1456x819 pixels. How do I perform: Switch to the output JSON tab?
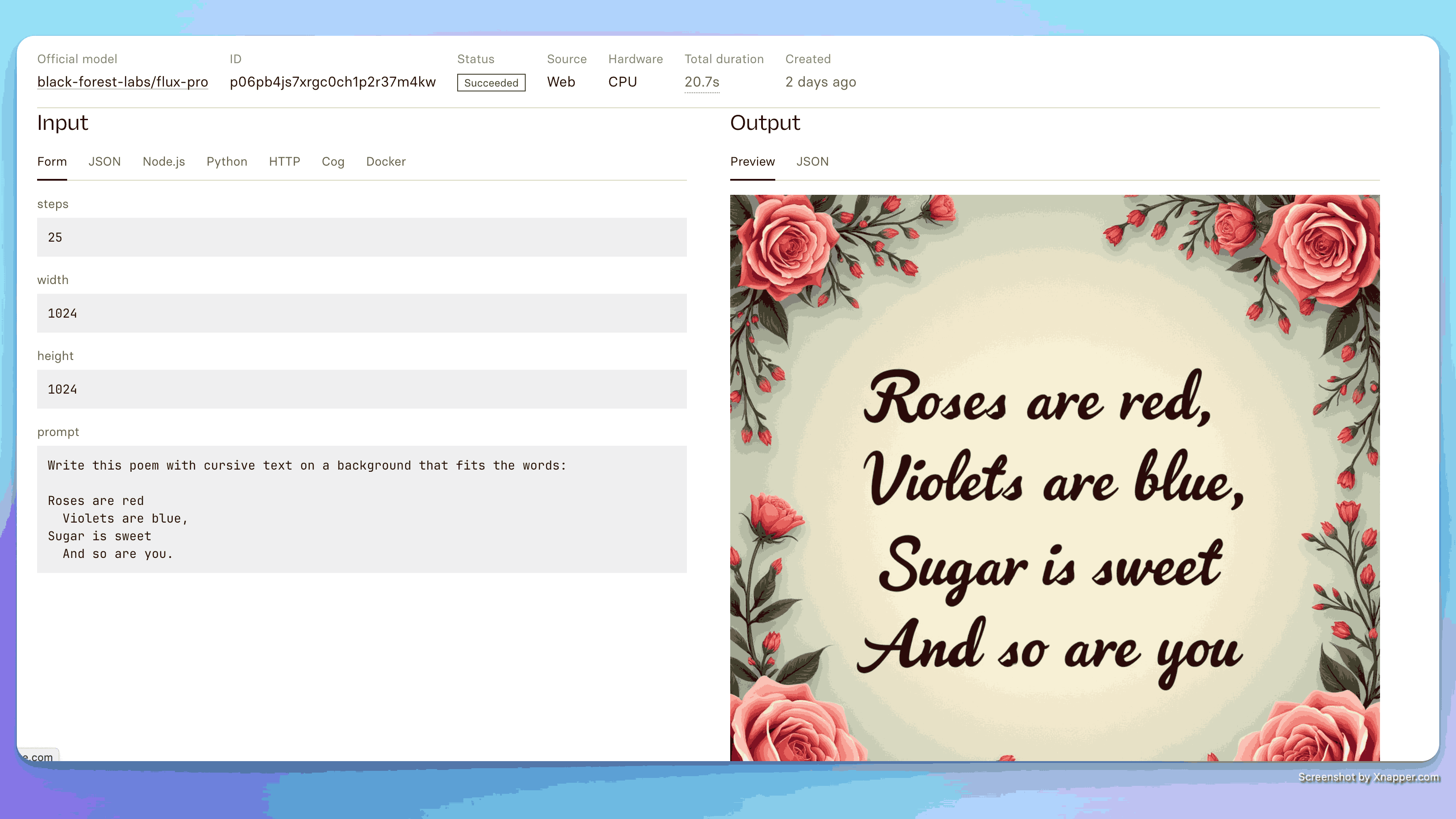tap(812, 162)
